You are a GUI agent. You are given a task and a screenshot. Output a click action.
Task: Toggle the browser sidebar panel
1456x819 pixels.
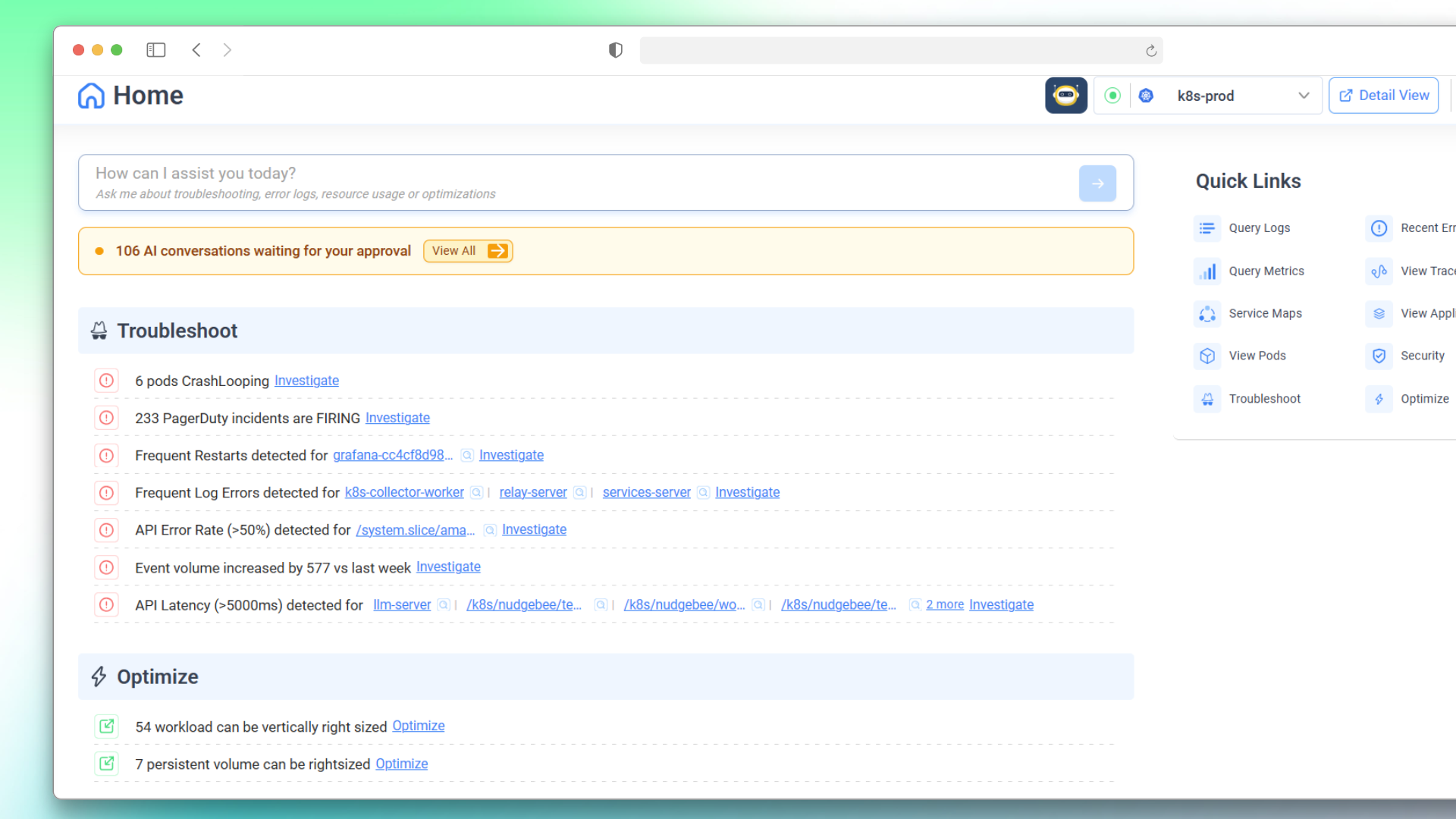pyautogui.click(x=155, y=49)
